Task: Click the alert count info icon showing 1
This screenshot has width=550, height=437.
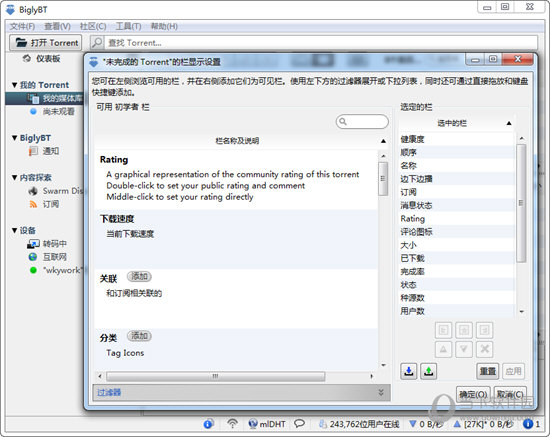Action: [x=531, y=424]
